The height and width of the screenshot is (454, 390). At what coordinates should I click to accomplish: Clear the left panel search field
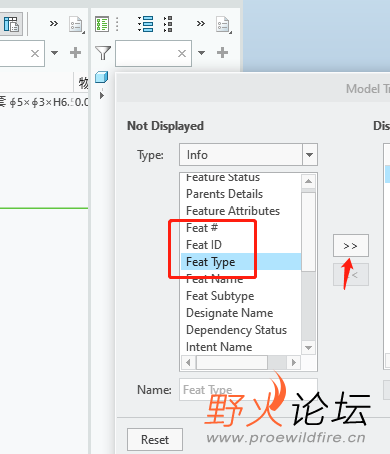35,53
